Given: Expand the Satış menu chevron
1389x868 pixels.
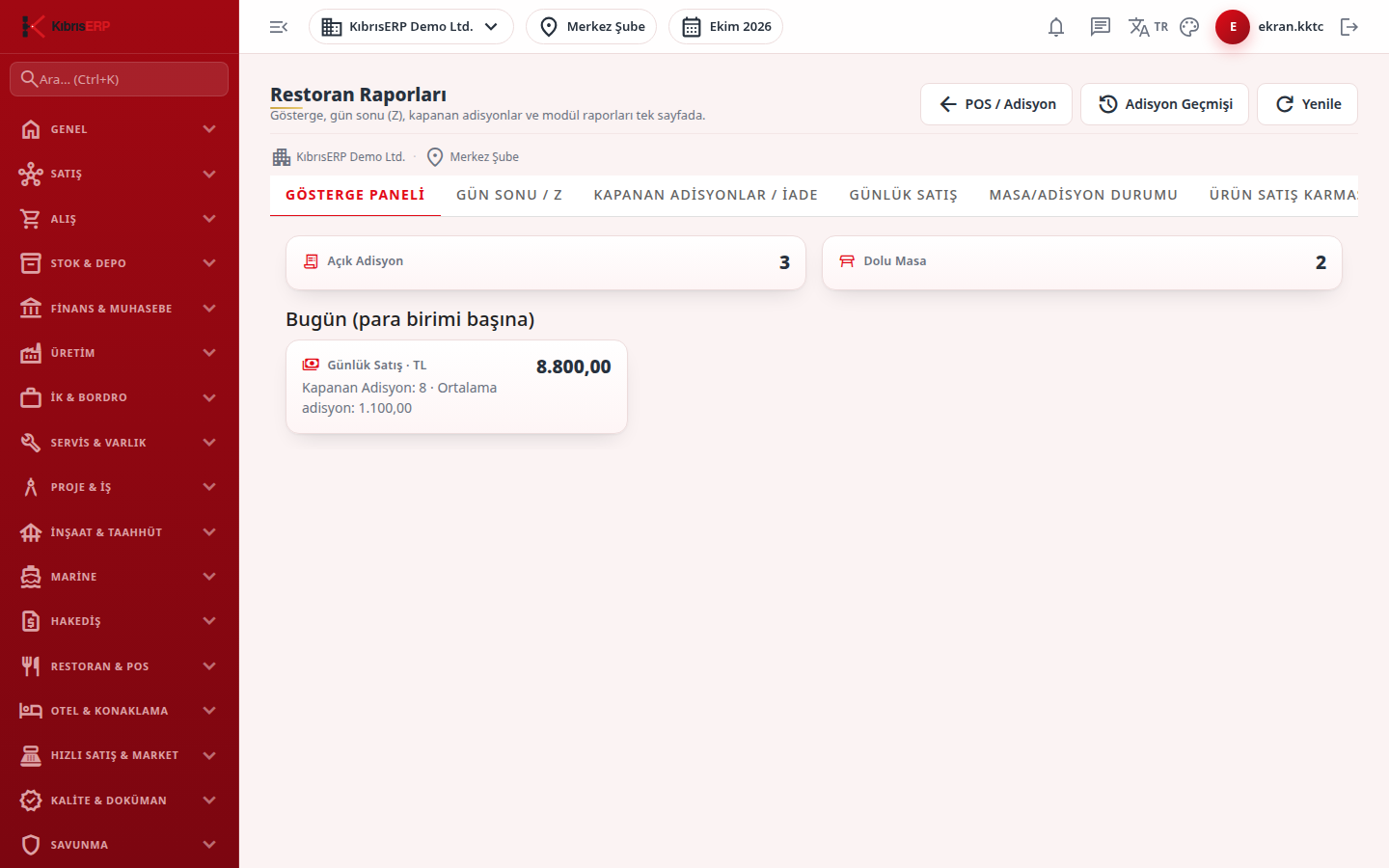Looking at the screenshot, I should point(209,174).
